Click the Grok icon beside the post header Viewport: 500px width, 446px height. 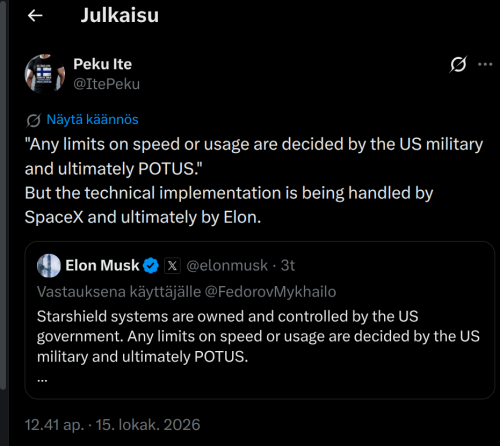pyautogui.click(x=458, y=64)
